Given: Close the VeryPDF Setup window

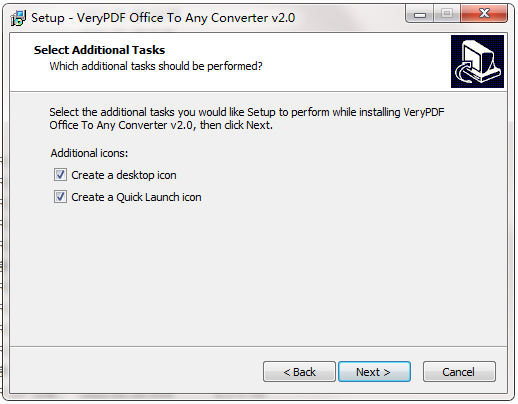Looking at the screenshot, I should 484,14.
